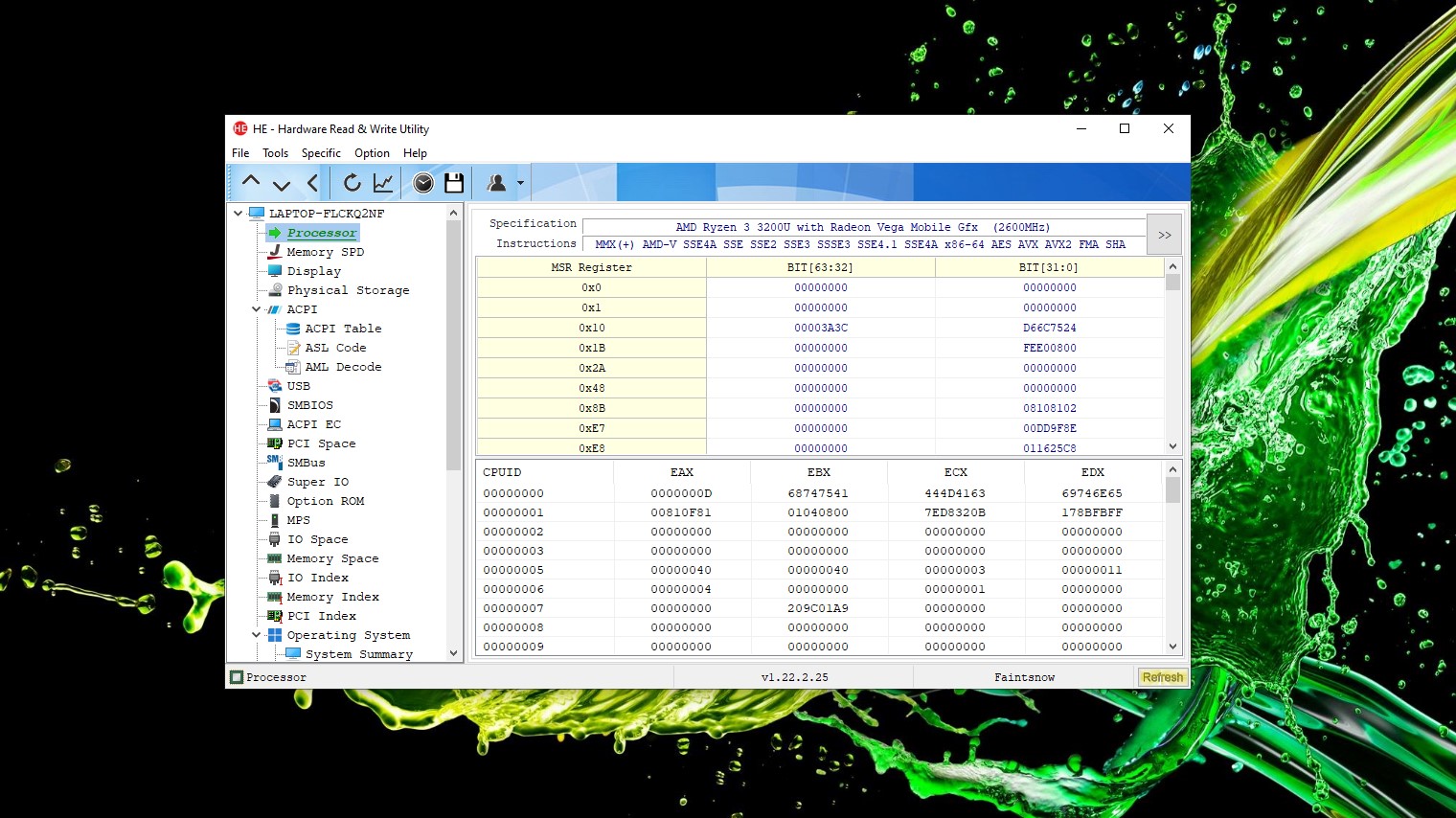Screen dimensions: 1456x818
Task: Click the MSR table scrollbar down arrow
Action: coord(1172,446)
